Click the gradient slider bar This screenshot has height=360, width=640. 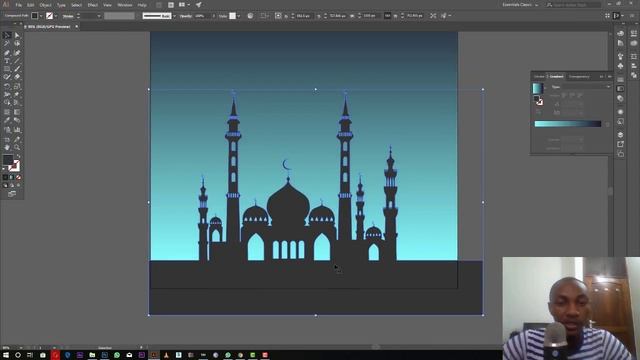coord(568,124)
